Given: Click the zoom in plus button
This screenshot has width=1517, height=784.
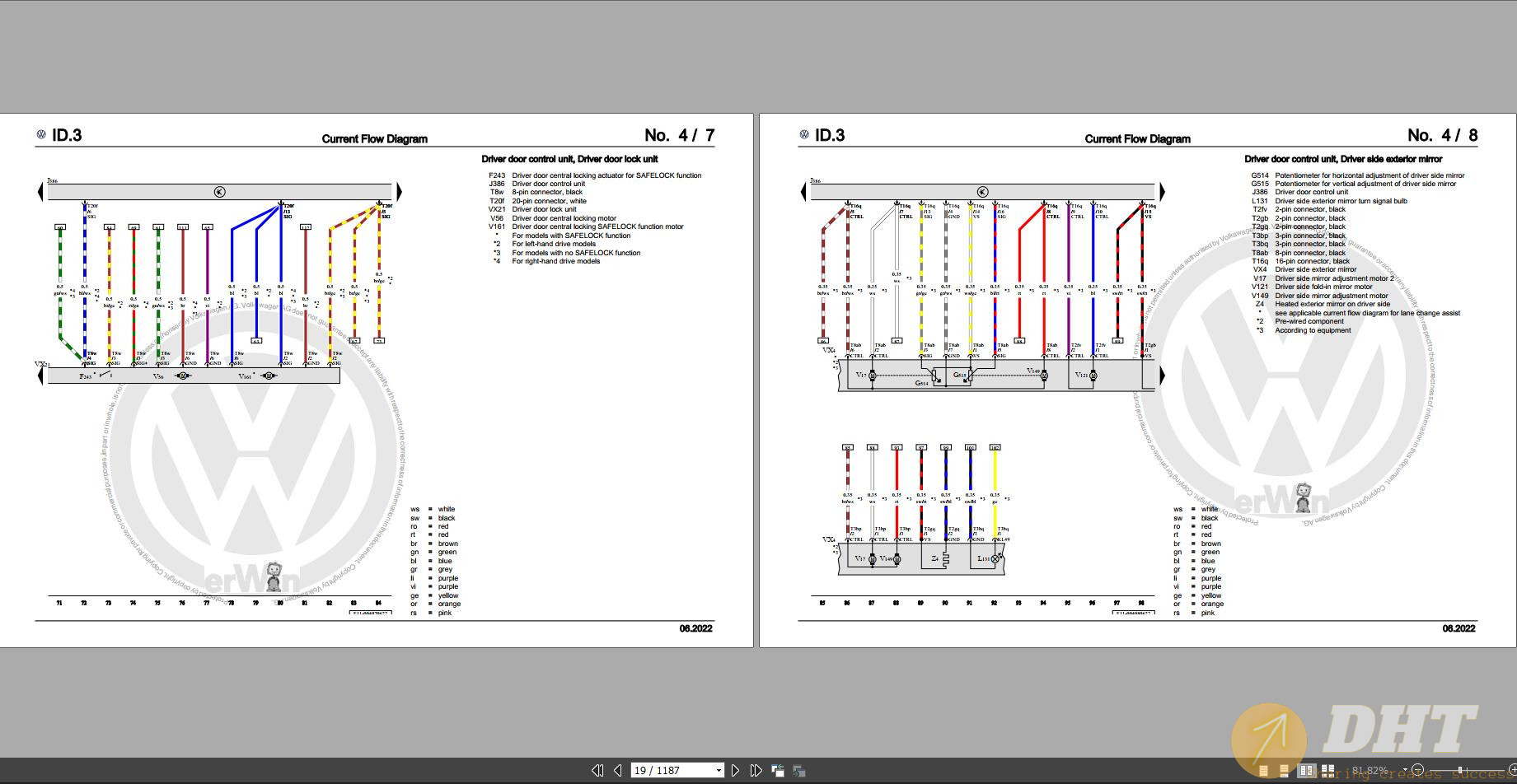Looking at the screenshot, I should (1512, 770).
